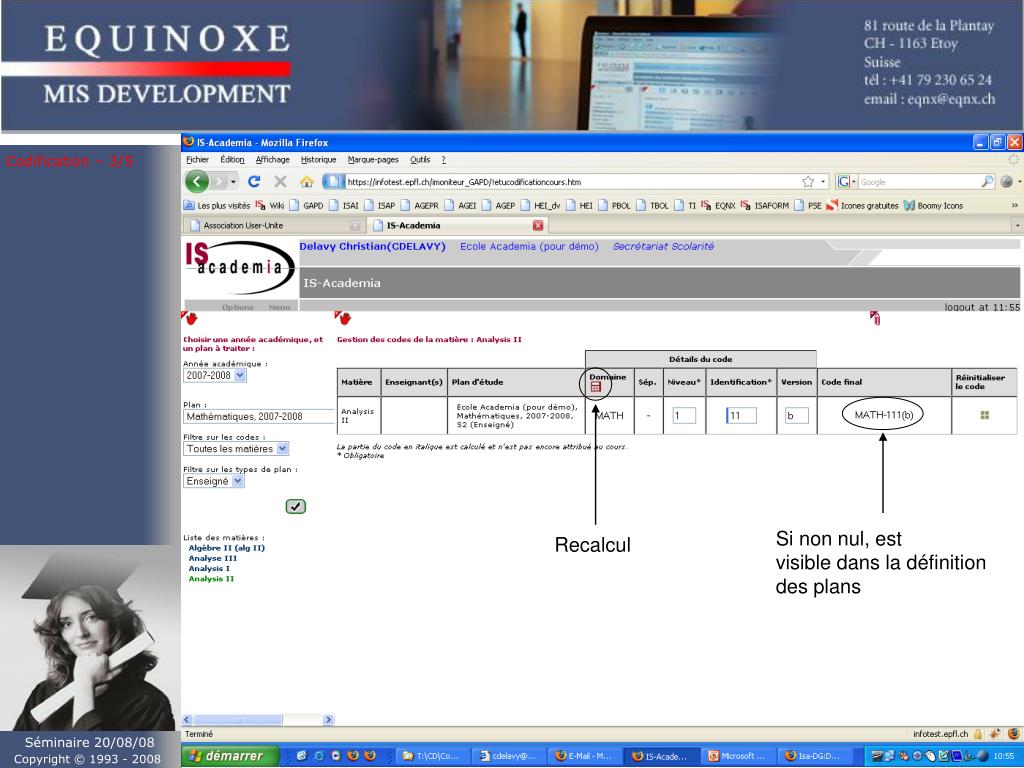Open the Wiki bookmark
This screenshot has height=768, width=1024.
click(x=270, y=205)
